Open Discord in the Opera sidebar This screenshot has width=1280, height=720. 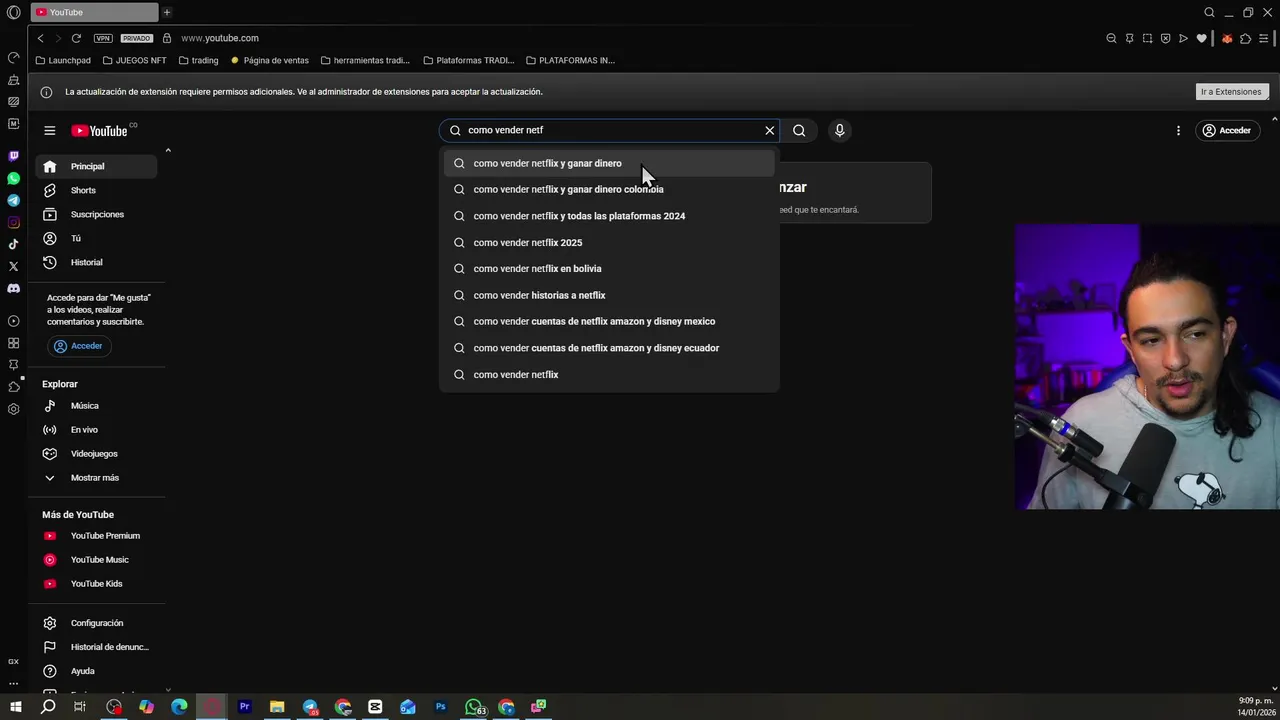click(13, 288)
